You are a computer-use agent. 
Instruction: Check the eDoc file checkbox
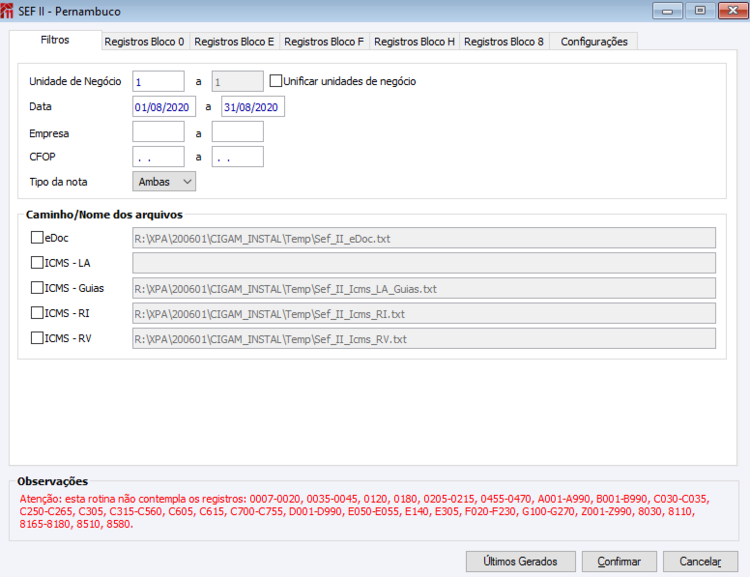(37, 238)
